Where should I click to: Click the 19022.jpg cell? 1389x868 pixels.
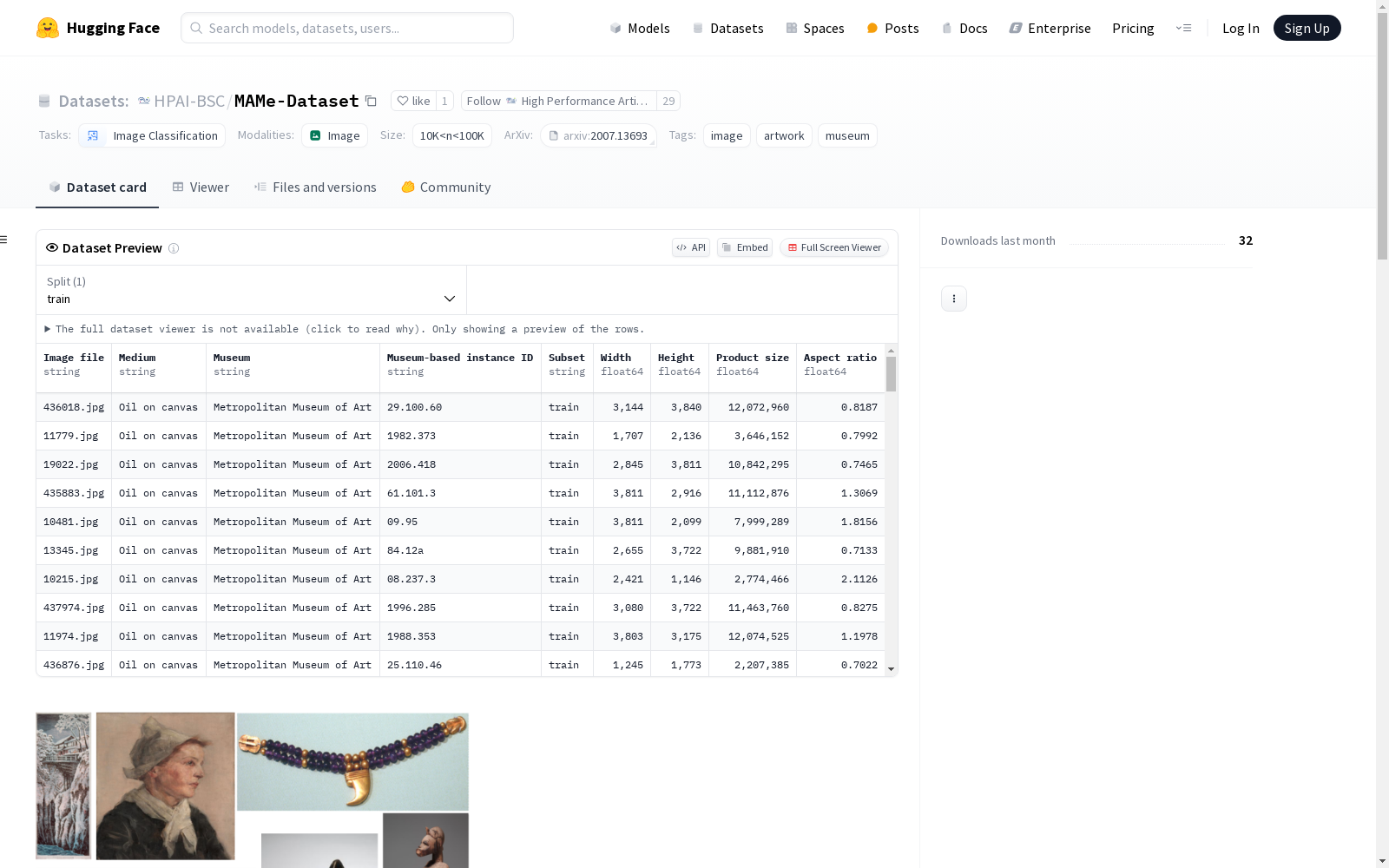tap(74, 464)
